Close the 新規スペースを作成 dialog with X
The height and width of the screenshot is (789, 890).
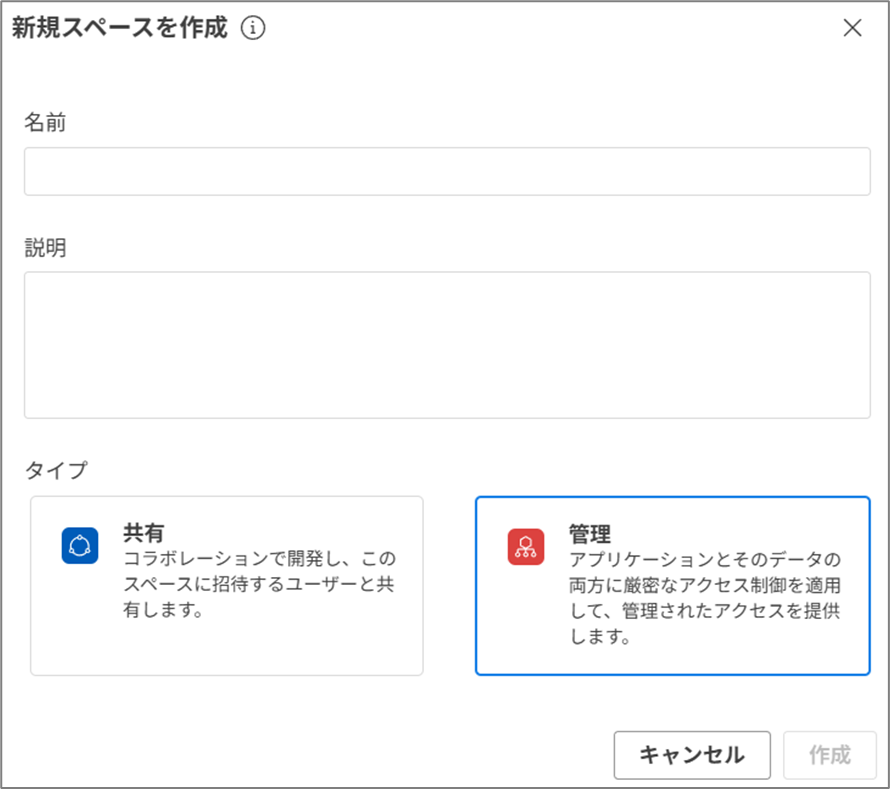click(852, 28)
